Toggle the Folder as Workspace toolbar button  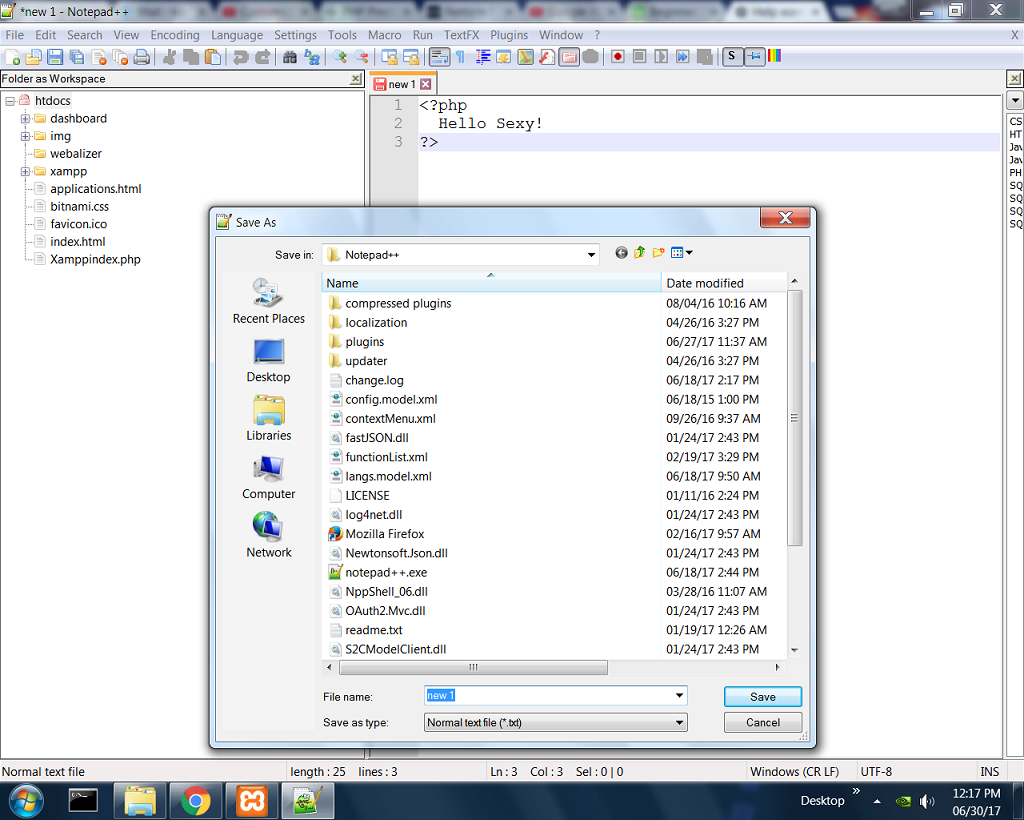click(x=569, y=57)
